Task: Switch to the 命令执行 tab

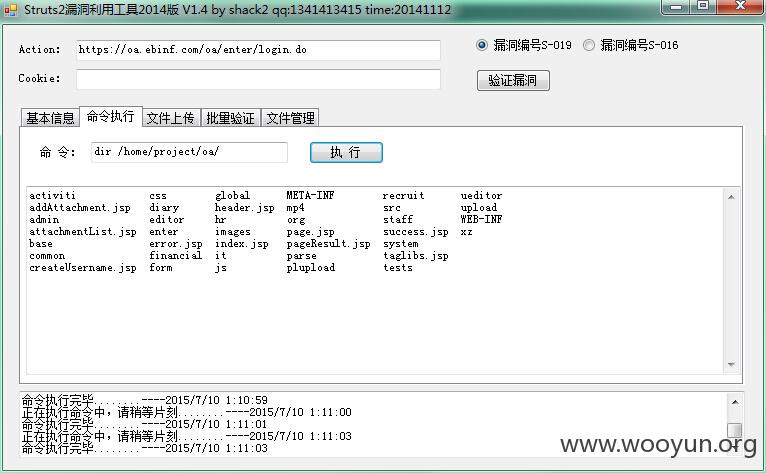Action: 110,116
